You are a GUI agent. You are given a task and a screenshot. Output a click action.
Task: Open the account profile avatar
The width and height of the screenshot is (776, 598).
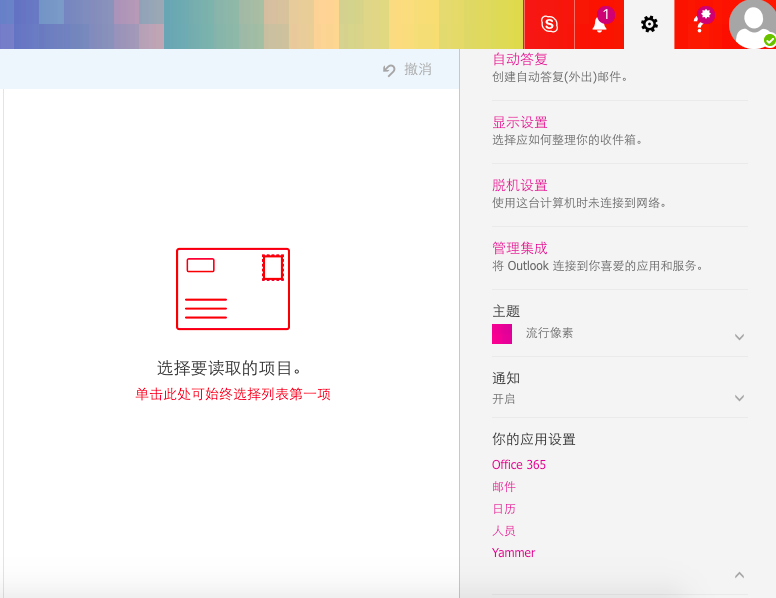point(752,24)
